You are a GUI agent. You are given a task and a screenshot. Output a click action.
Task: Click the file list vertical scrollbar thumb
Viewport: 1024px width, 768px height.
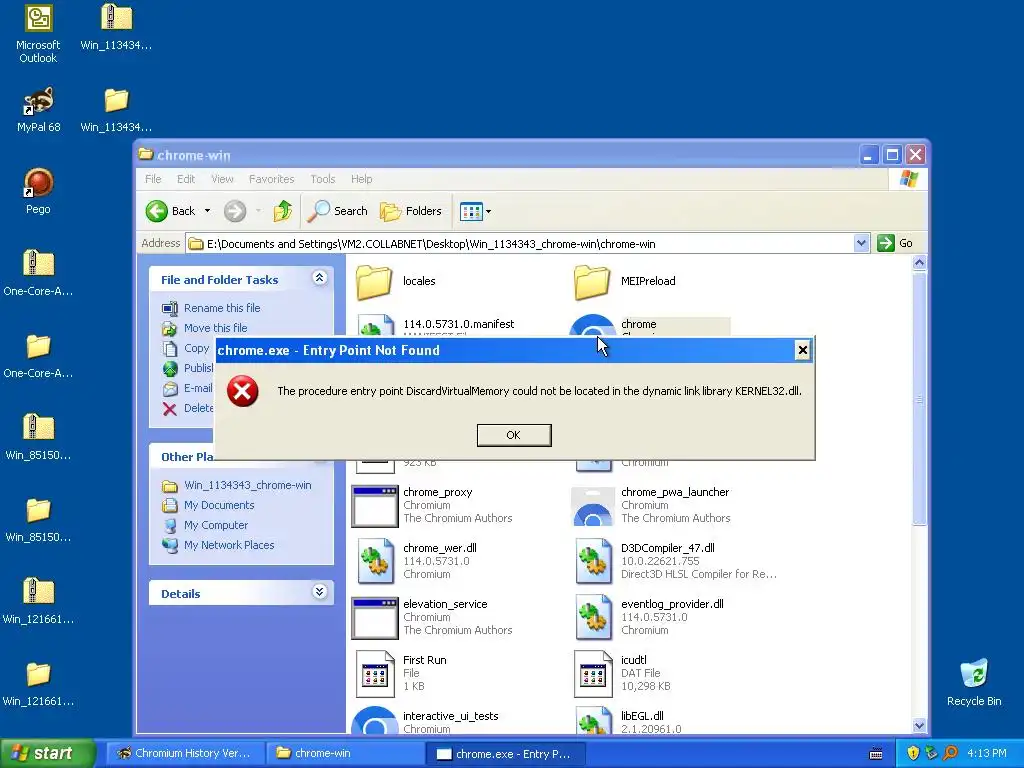coord(919,398)
